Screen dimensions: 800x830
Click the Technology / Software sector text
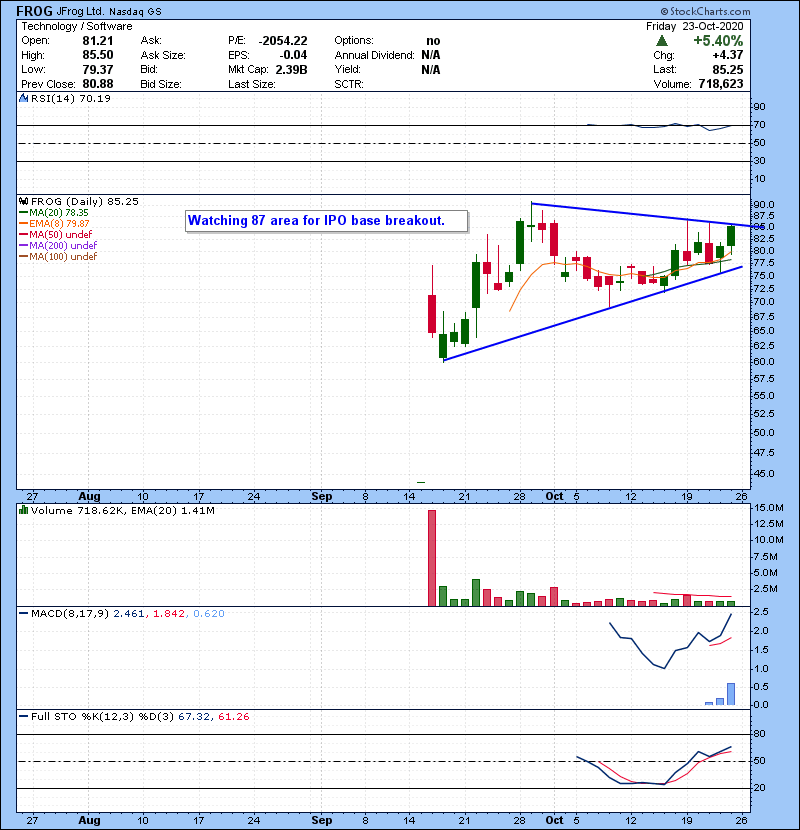77,26
